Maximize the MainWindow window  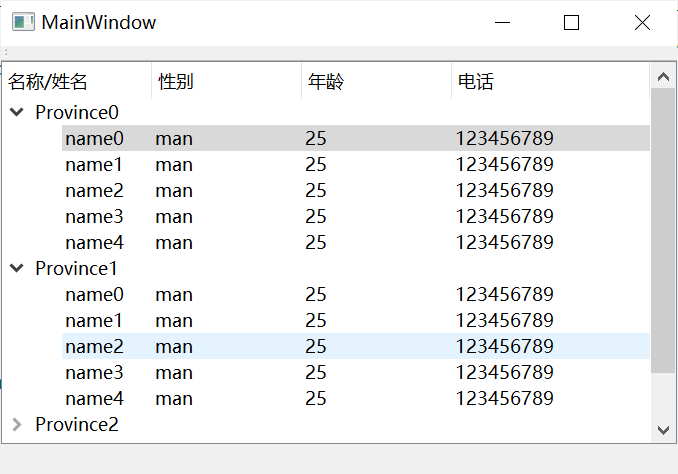coord(572,23)
